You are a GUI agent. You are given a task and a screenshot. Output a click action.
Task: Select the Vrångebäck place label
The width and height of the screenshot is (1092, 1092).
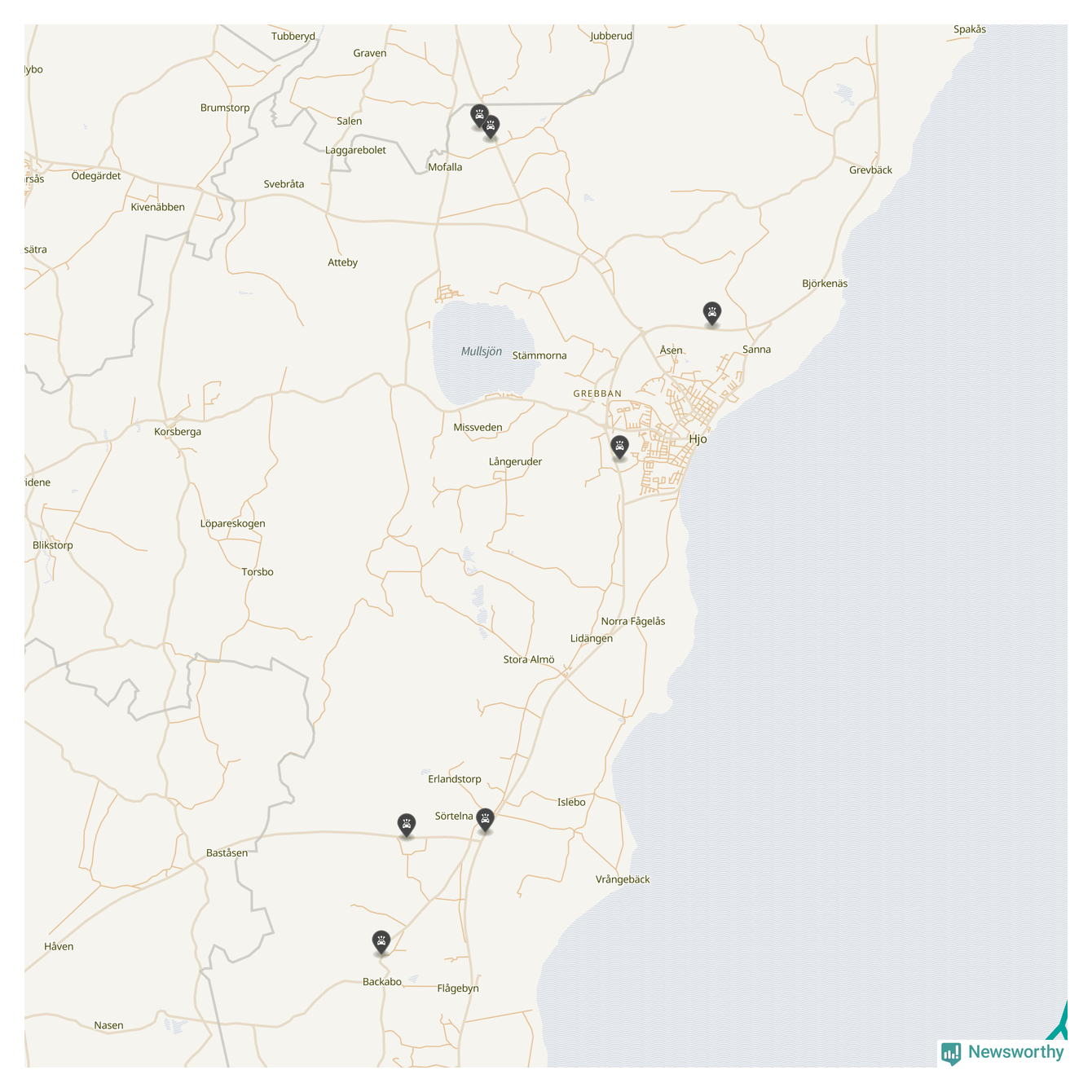(623, 879)
